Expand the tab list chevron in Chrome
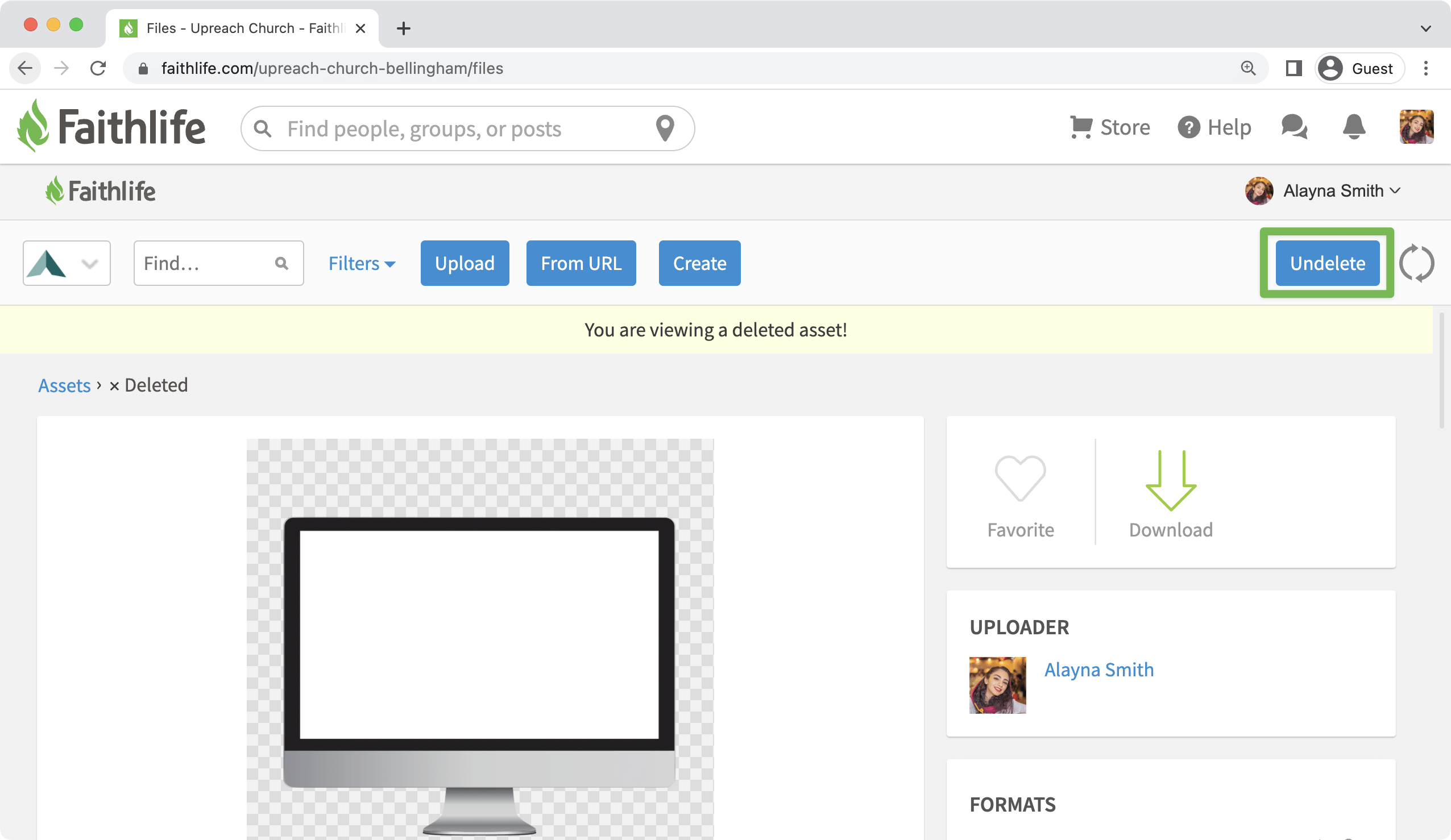The height and width of the screenshot is (840, 1451). click(x=1425, y=28)
